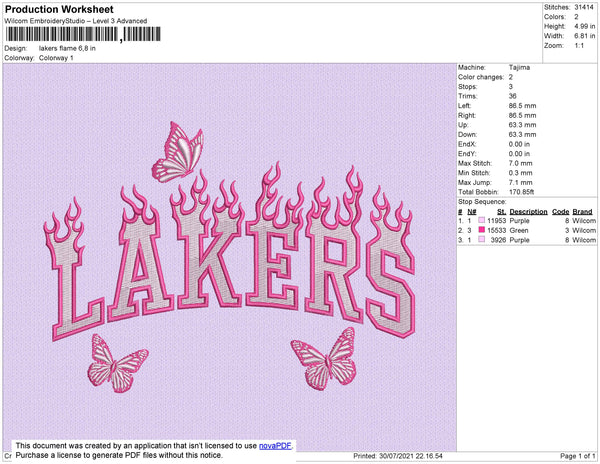Click the butterfly below the letter L

tap(117, 363)
